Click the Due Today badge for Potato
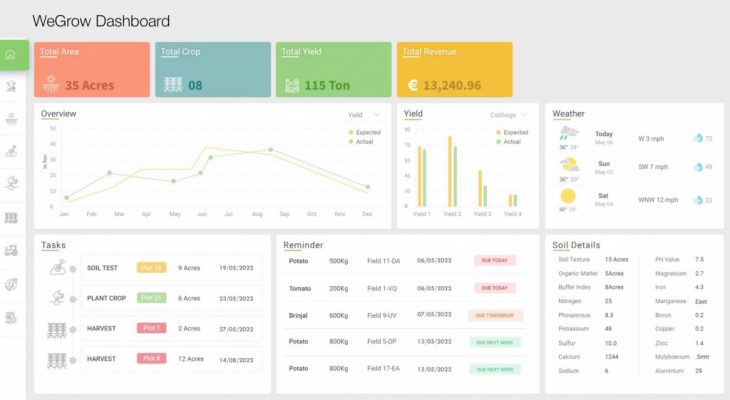Screen dimensions: 730x400 click(496, 260)
